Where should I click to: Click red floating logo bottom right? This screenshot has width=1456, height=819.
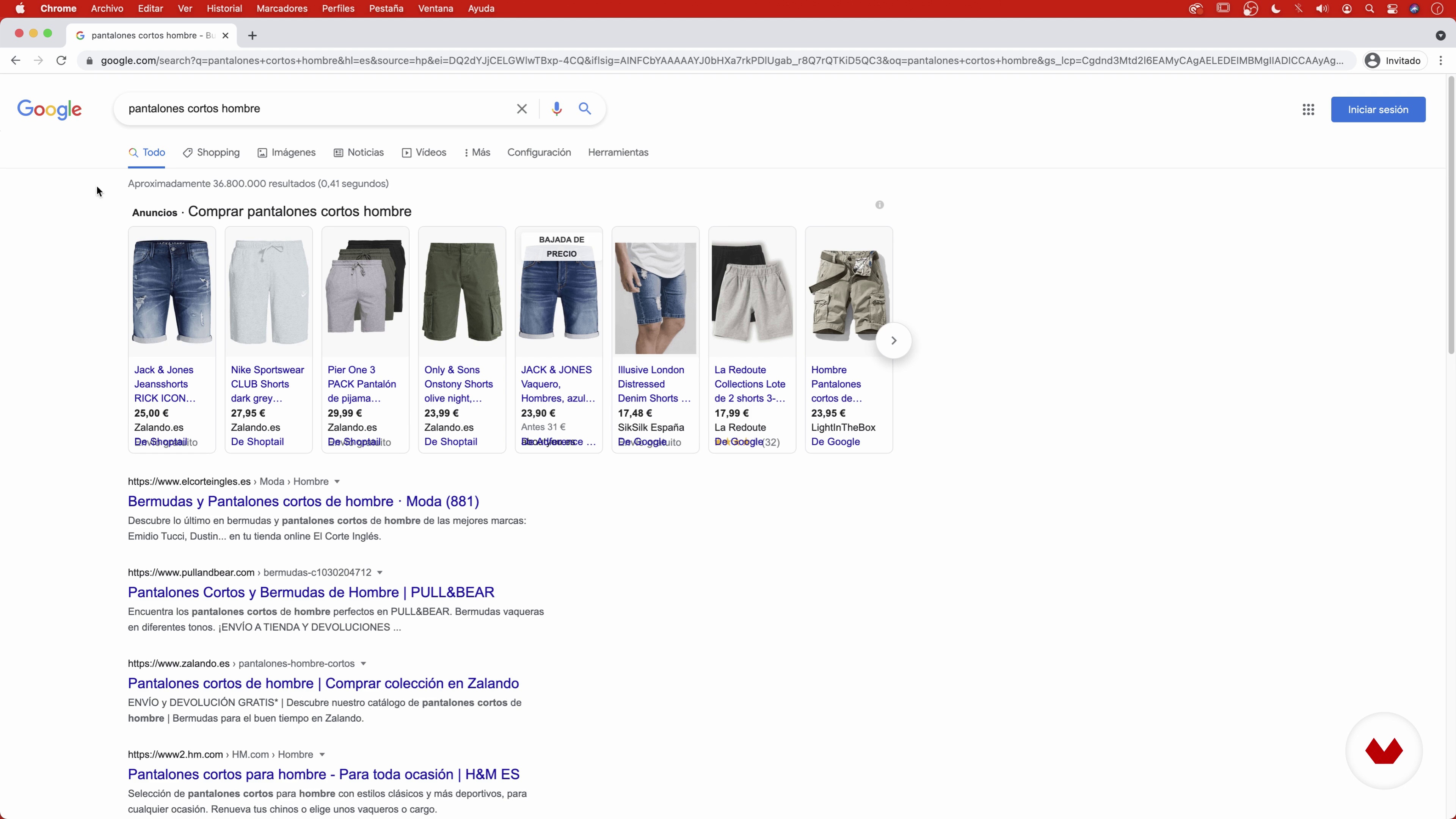point(1384,751)
